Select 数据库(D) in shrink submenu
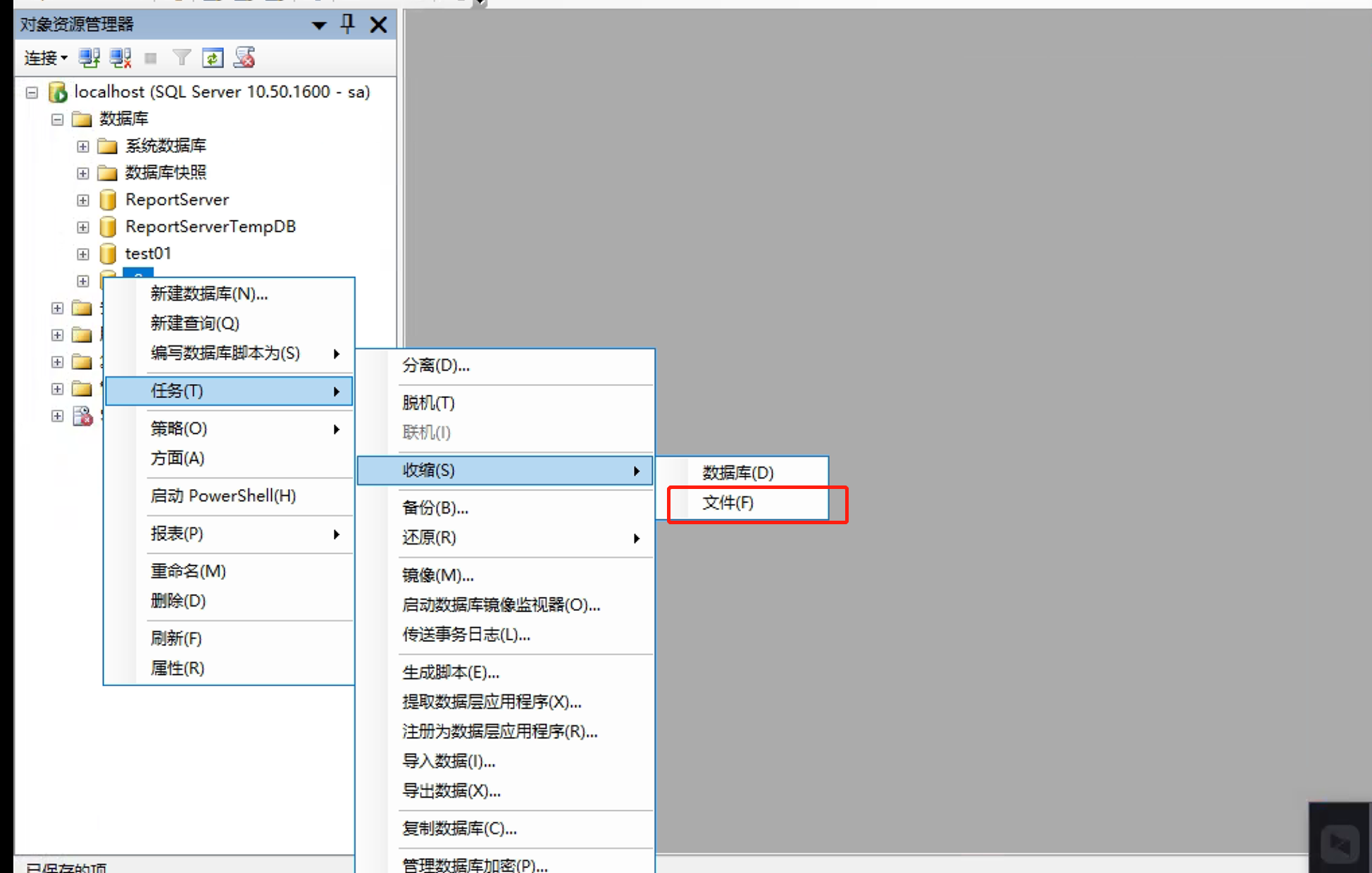Viewport: 1372px width, 873px height. tap(742, 473)
